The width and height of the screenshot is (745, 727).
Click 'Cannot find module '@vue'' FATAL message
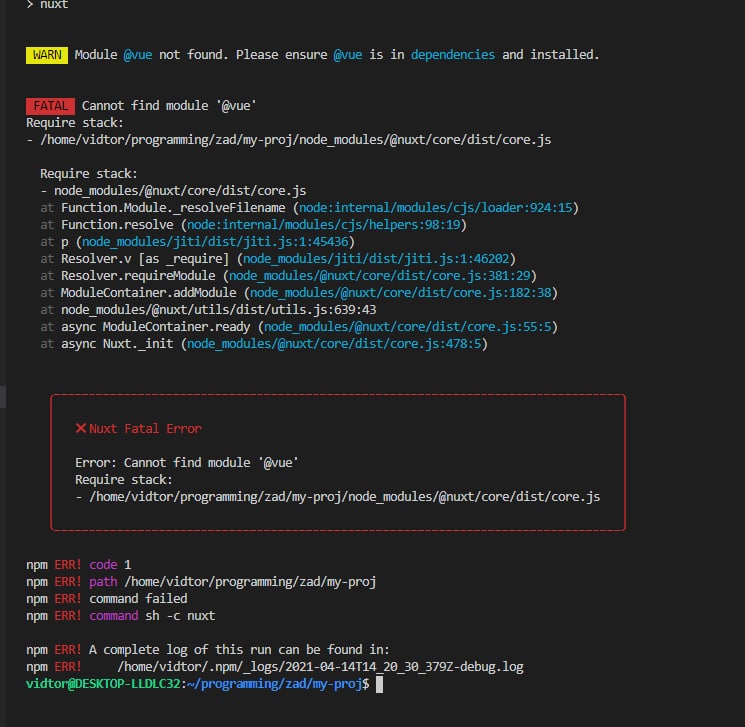click(169, 106)
